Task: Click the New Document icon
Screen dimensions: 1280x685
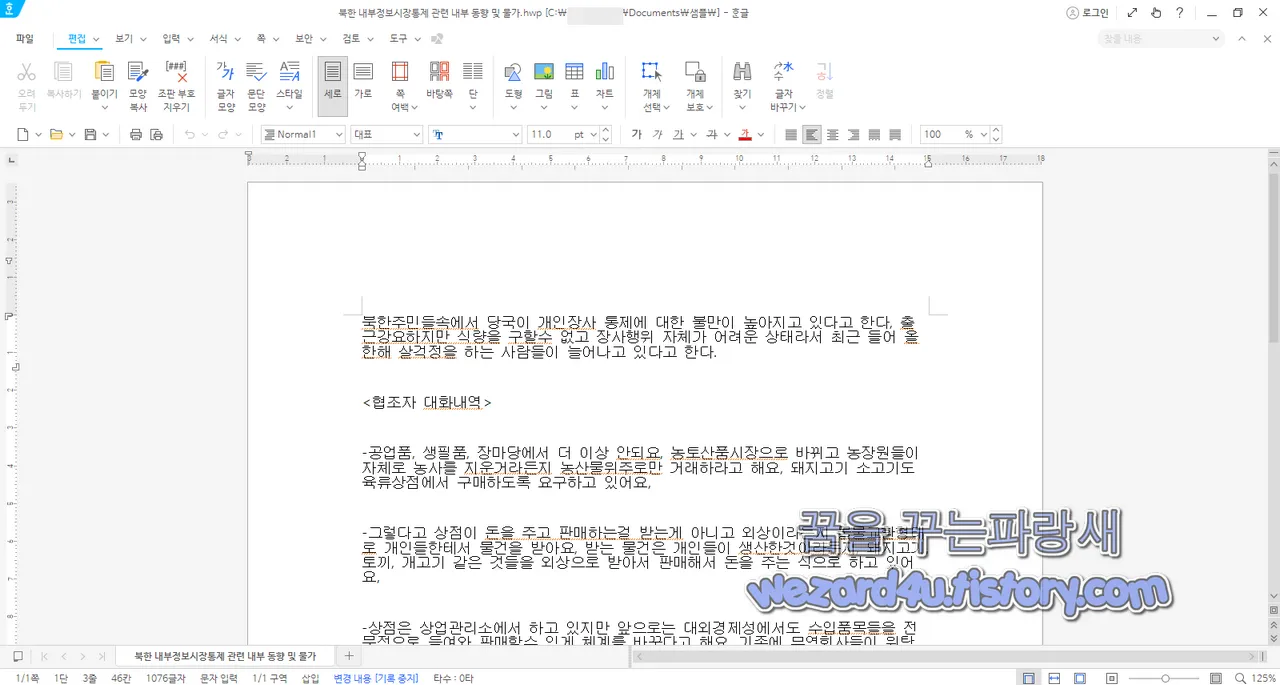Action: 25,134
